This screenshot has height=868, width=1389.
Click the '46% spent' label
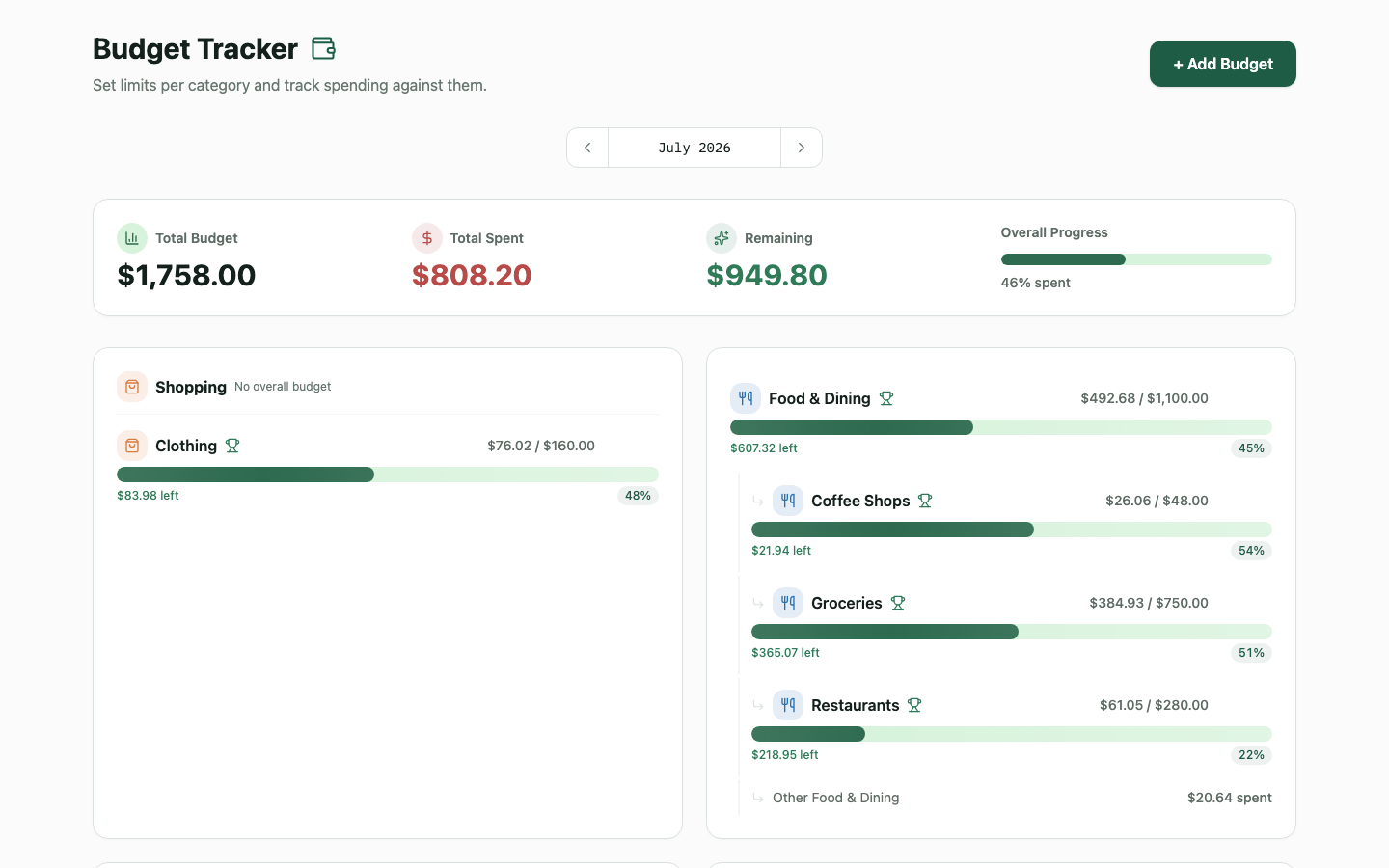(x=1036, y=283)
